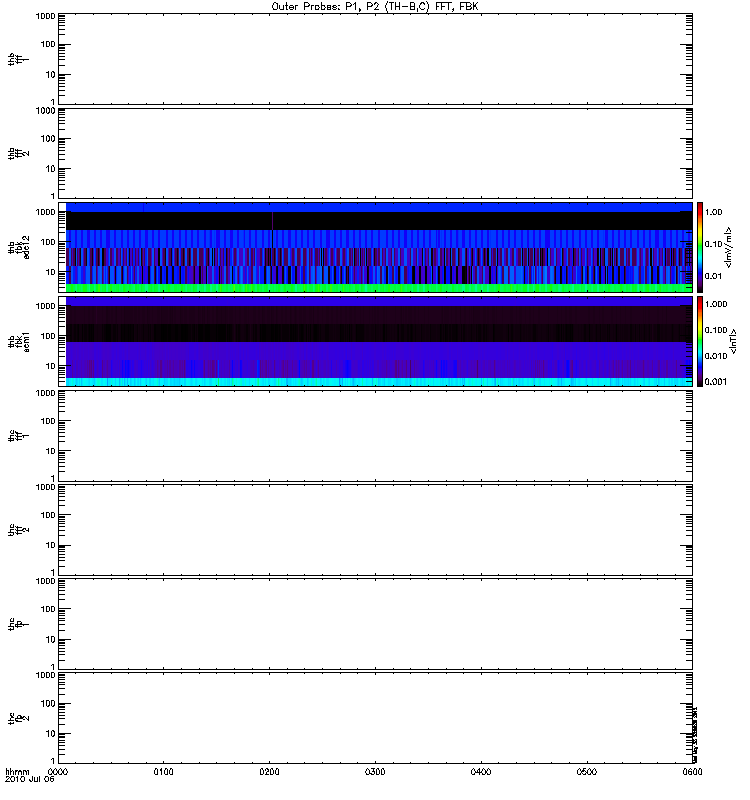Click the '0.001' value on scm1 color bar
Screen dimensions: 750x800
pyautogui.click(x=716, y=382)
